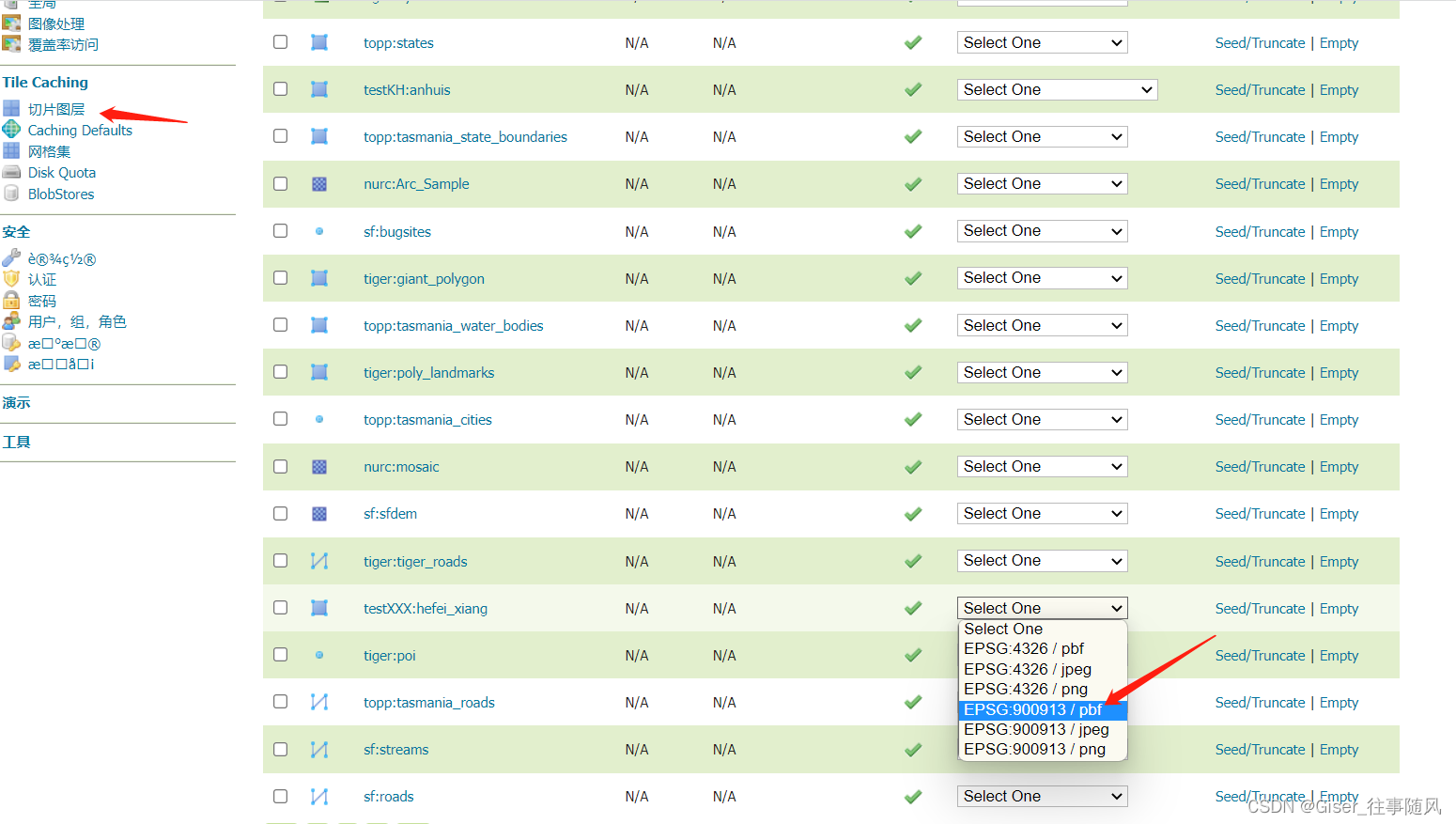Open preview dropdown for tiger:poly_landmarks

pyautogui.click(x=1042, y=372)
